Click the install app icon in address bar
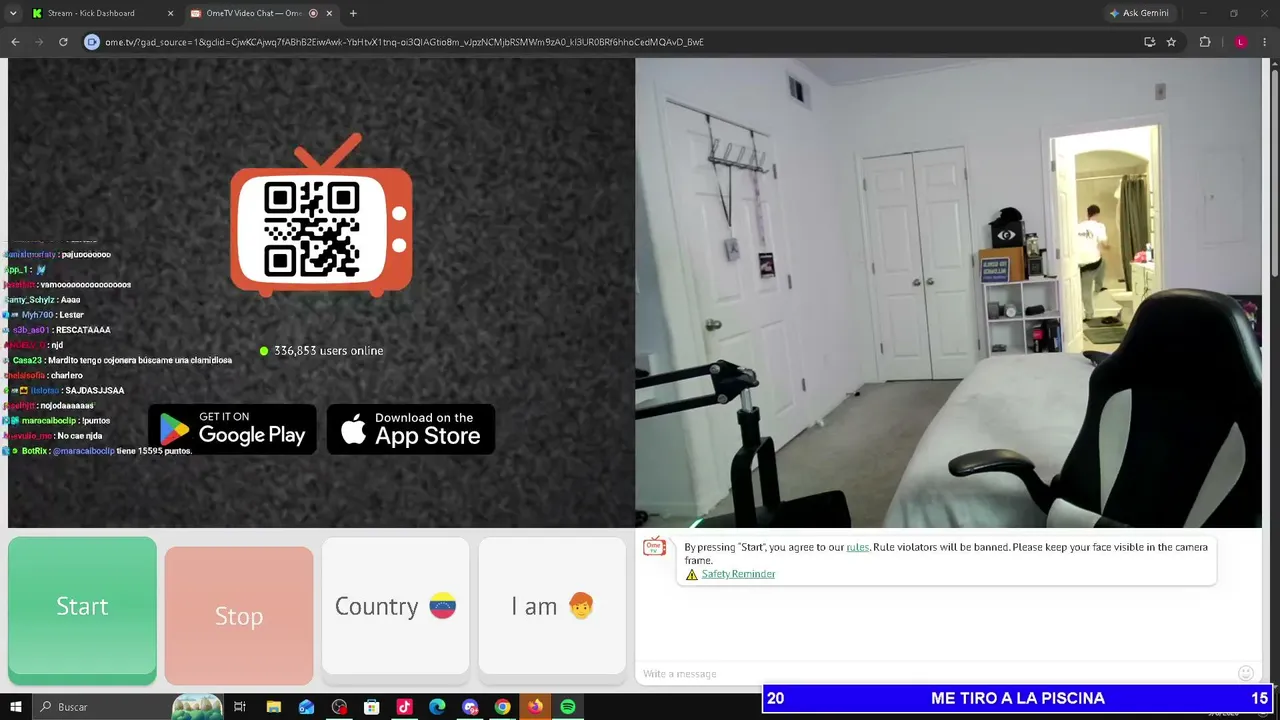 pos(1150,42)
